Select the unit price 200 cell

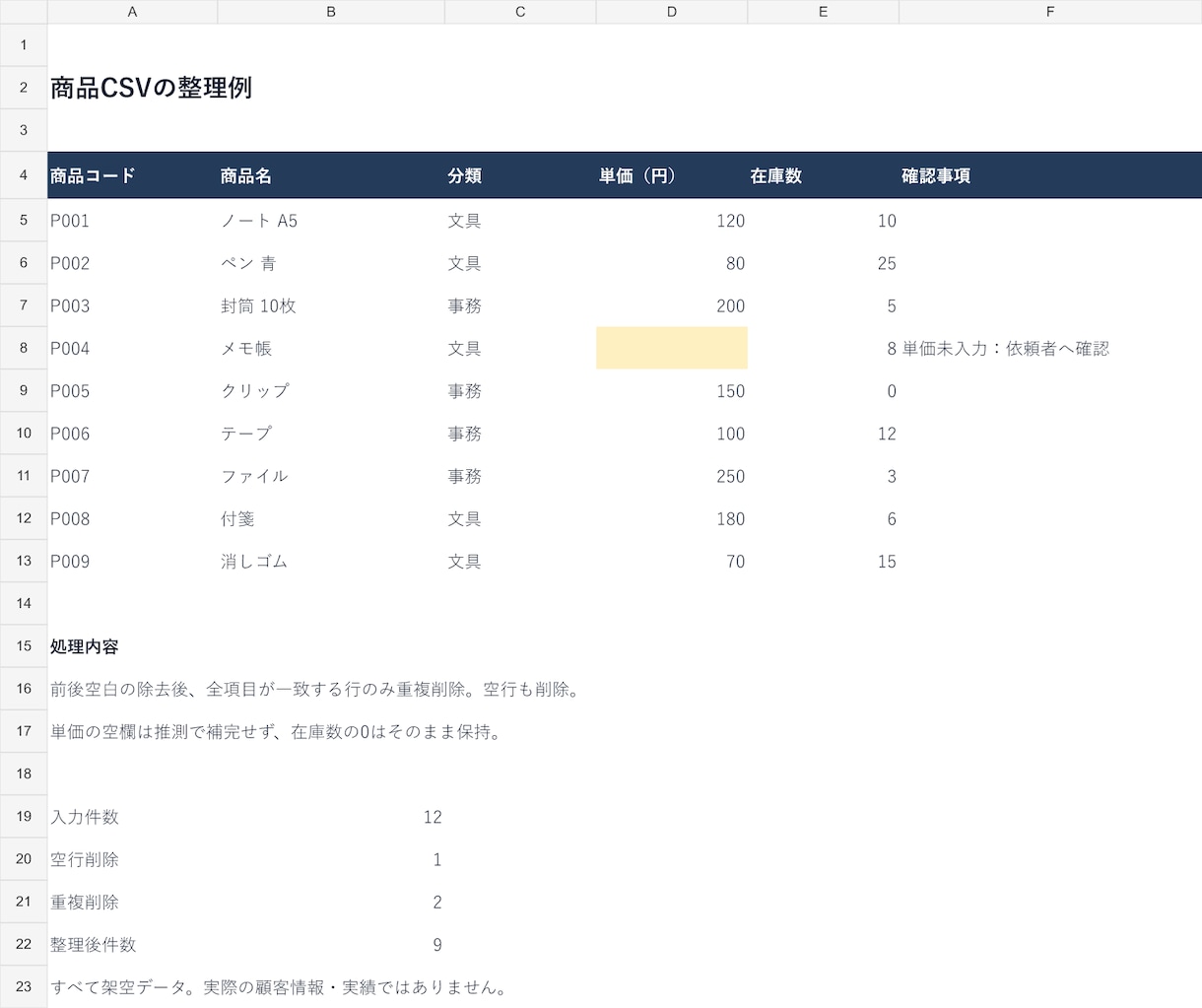point(672,305)
